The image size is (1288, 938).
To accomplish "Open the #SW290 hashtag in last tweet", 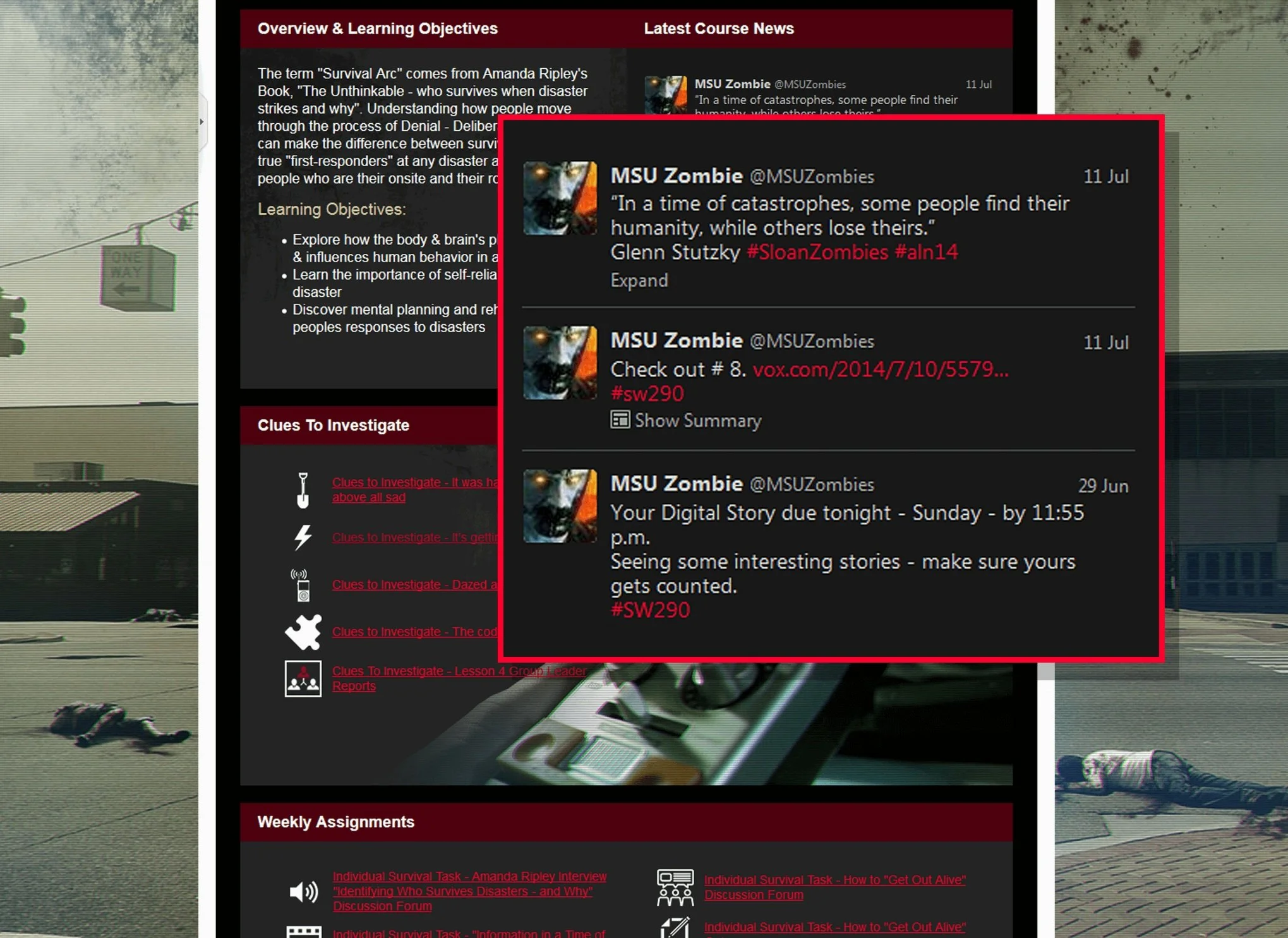I will tap(650, 610).
